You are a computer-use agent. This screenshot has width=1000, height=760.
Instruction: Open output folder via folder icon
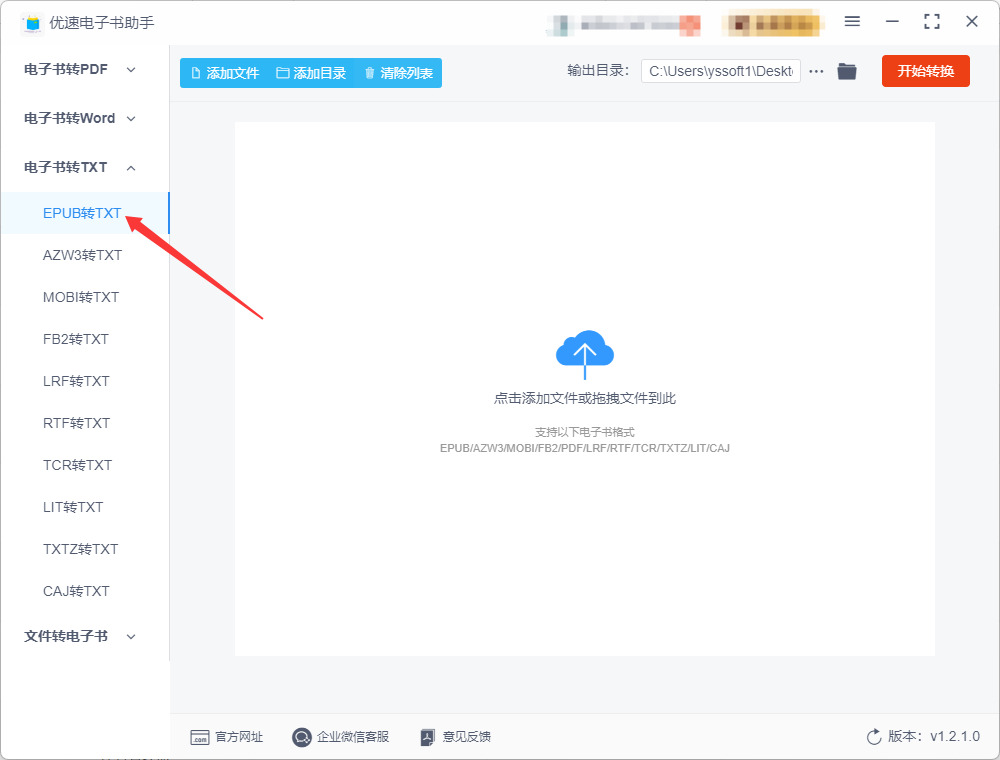point(846,71)
